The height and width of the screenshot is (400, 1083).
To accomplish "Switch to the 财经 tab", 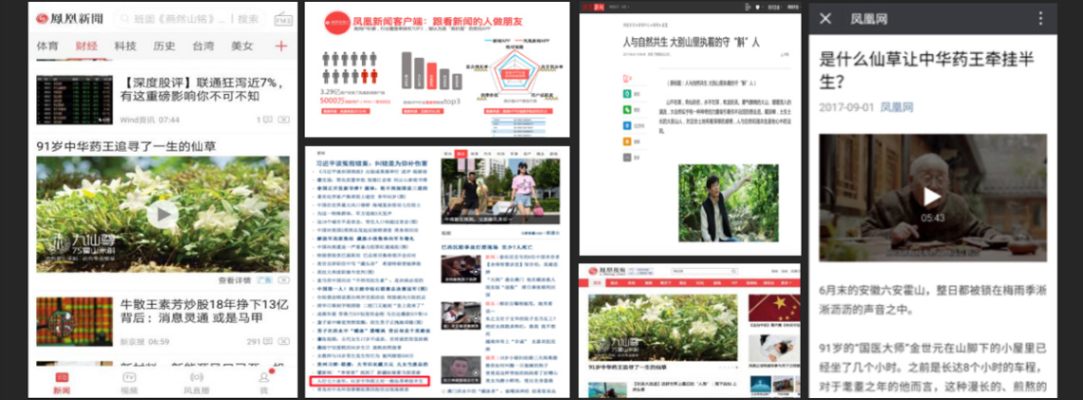I will tap(87, 46).
